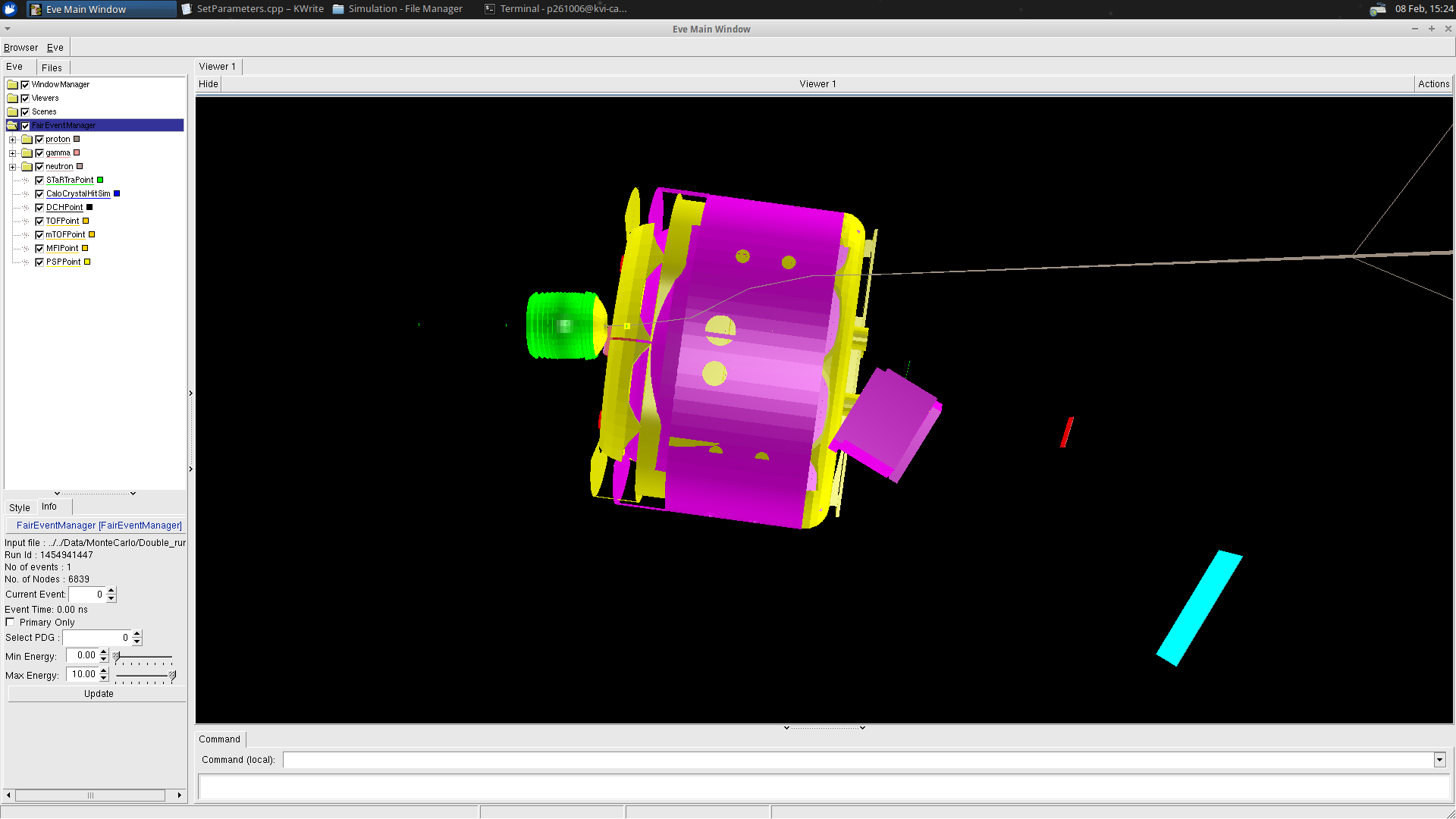
Task: Click the DCHPoint point-set icon
Action: pyautogui.click(x=27, y=208)
